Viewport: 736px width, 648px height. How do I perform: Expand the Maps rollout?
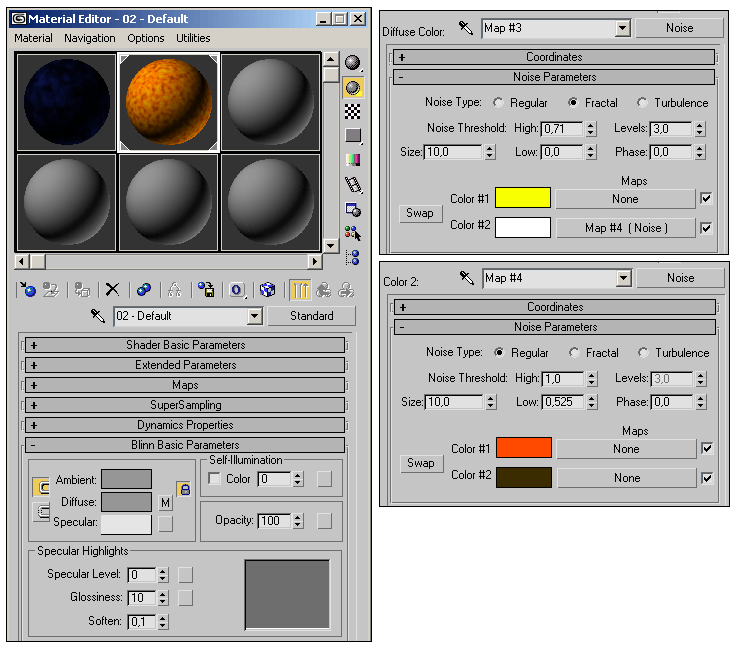tap(185, 385)
